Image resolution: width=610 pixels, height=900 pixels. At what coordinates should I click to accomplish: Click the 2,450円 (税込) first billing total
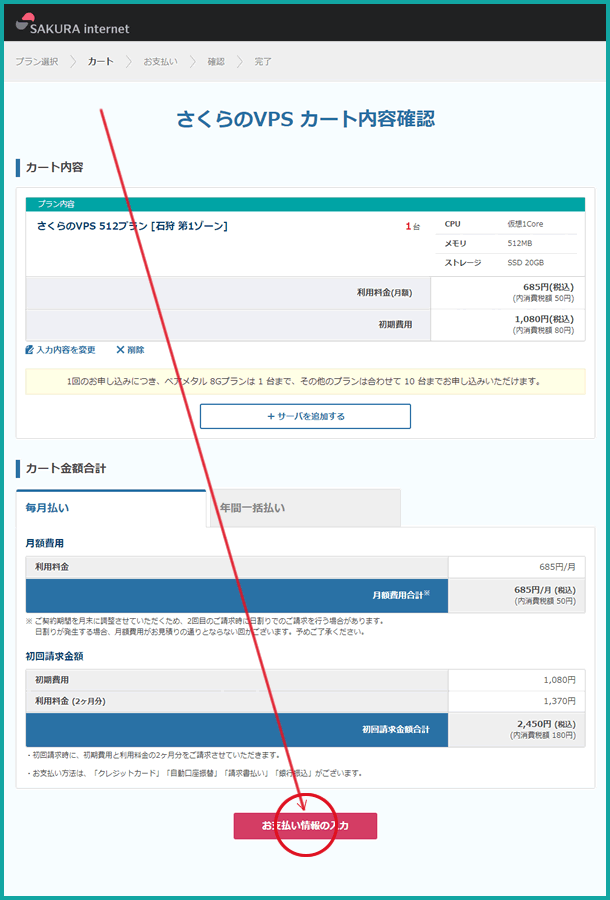click(x=547, y=724)
